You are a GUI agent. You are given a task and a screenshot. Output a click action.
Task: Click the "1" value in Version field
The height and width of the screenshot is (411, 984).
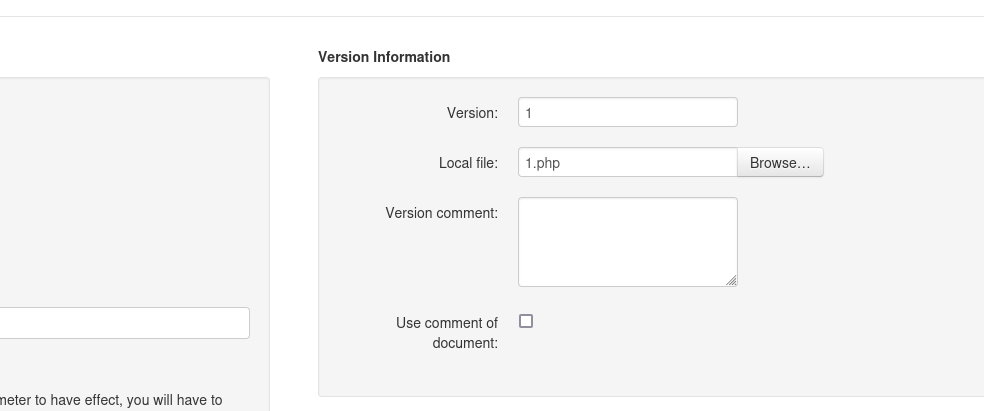click(529, 113)
